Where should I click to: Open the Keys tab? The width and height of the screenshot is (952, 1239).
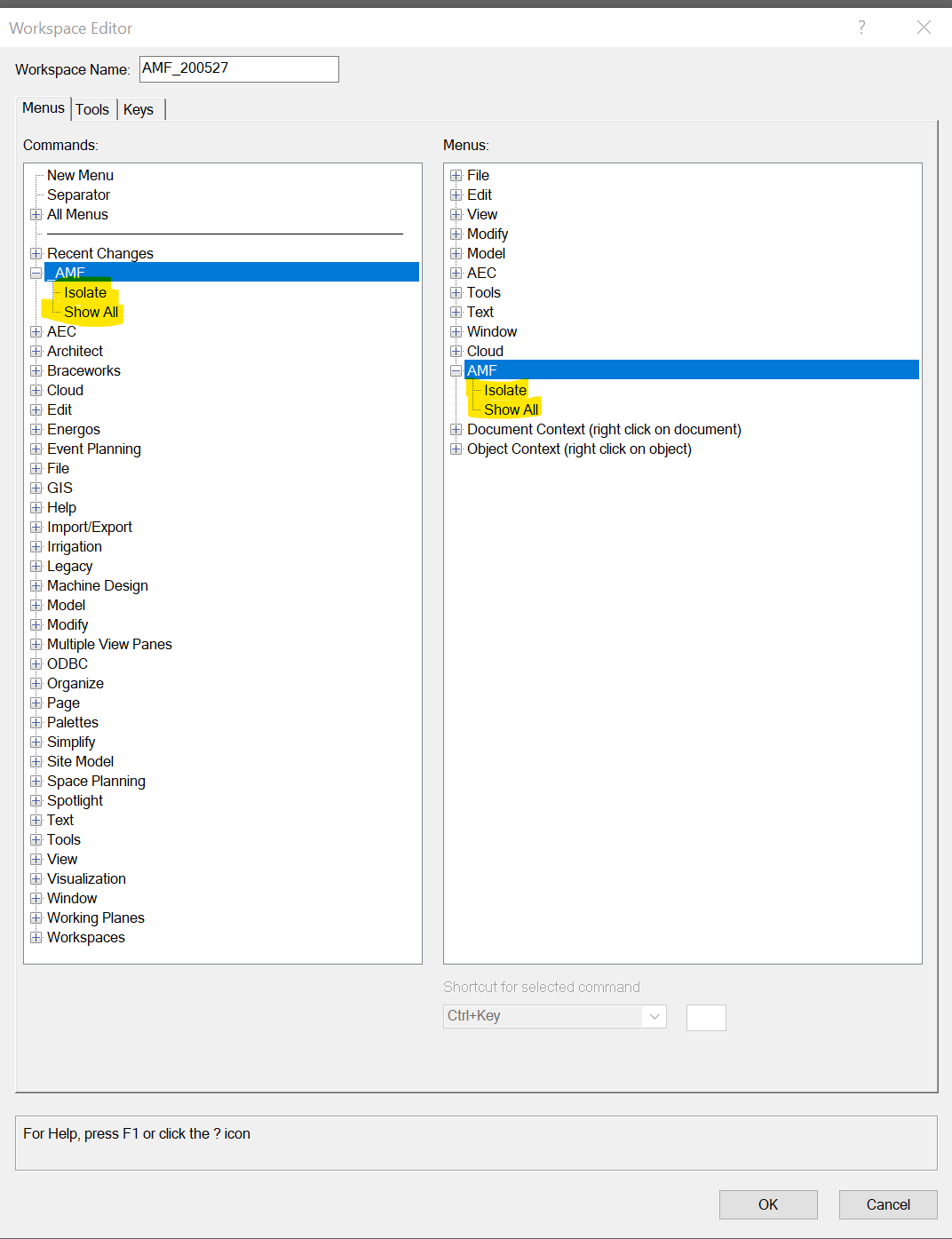coord(139,109)
